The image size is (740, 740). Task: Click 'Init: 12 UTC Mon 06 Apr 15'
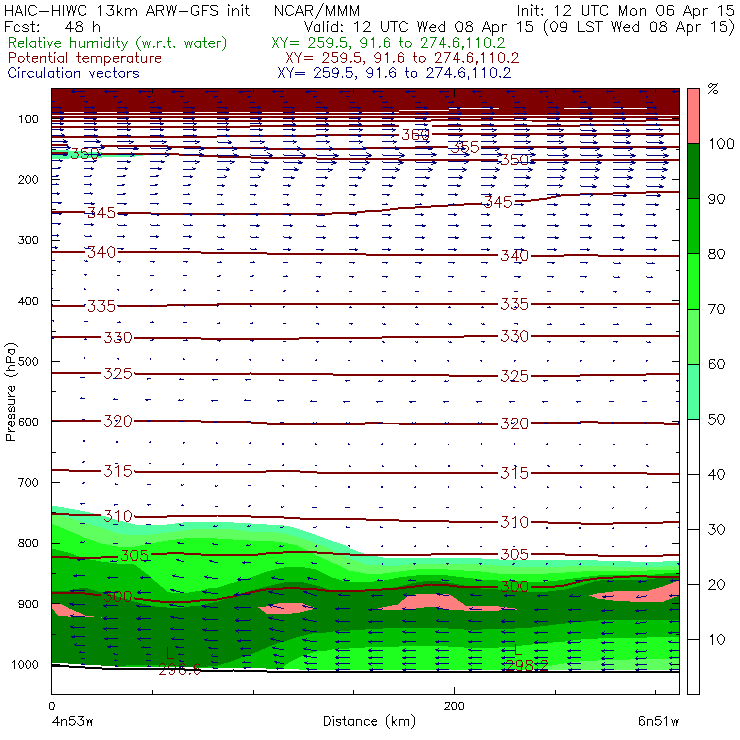pyautogui.click(x=625, y=10)
